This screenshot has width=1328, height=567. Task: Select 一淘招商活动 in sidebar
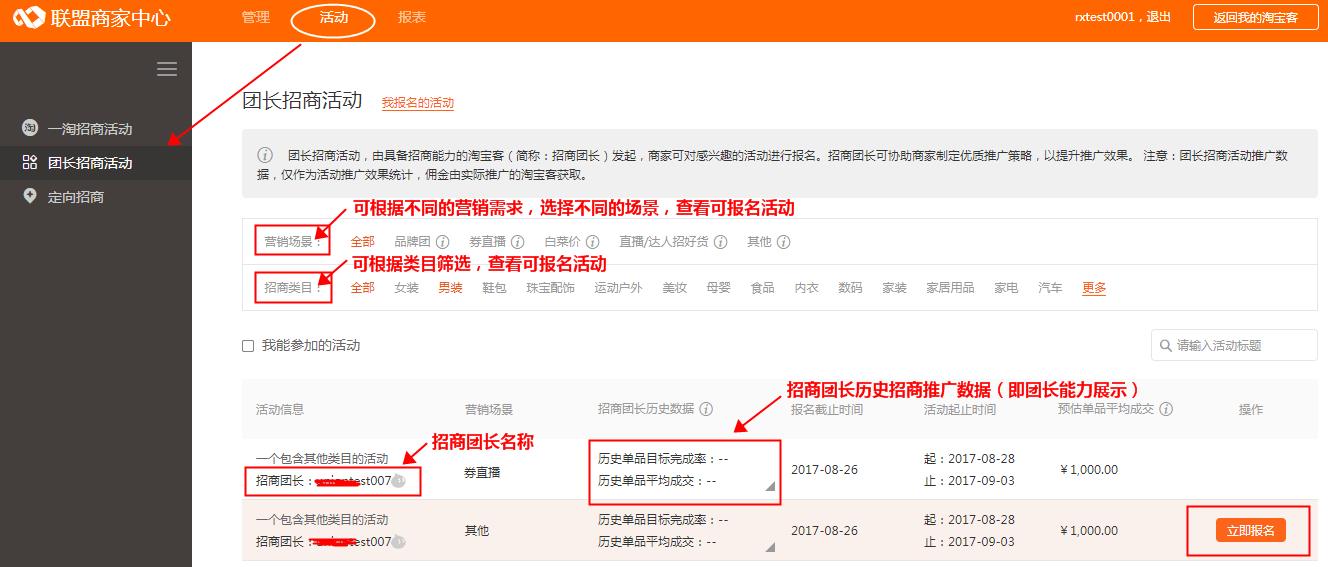pyautogui.click(x=90, y=129)
